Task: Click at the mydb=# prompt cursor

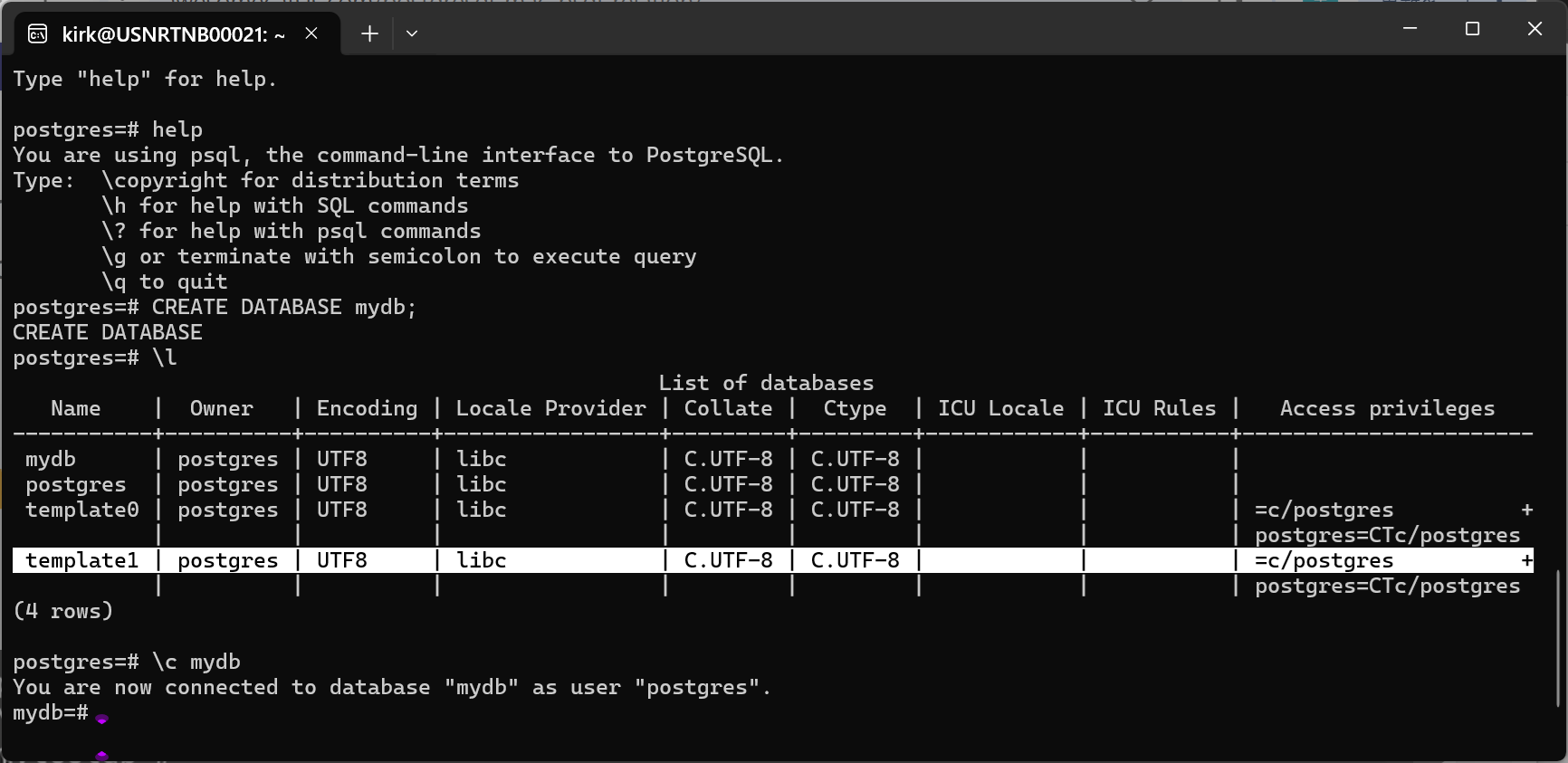Action: pos(101,714)
